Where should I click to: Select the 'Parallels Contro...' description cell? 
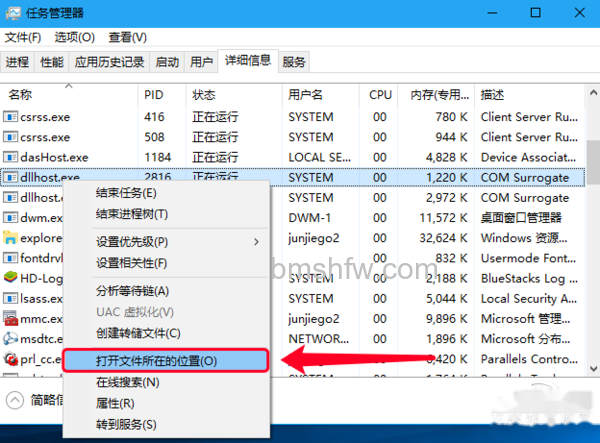tap(529, 359)
